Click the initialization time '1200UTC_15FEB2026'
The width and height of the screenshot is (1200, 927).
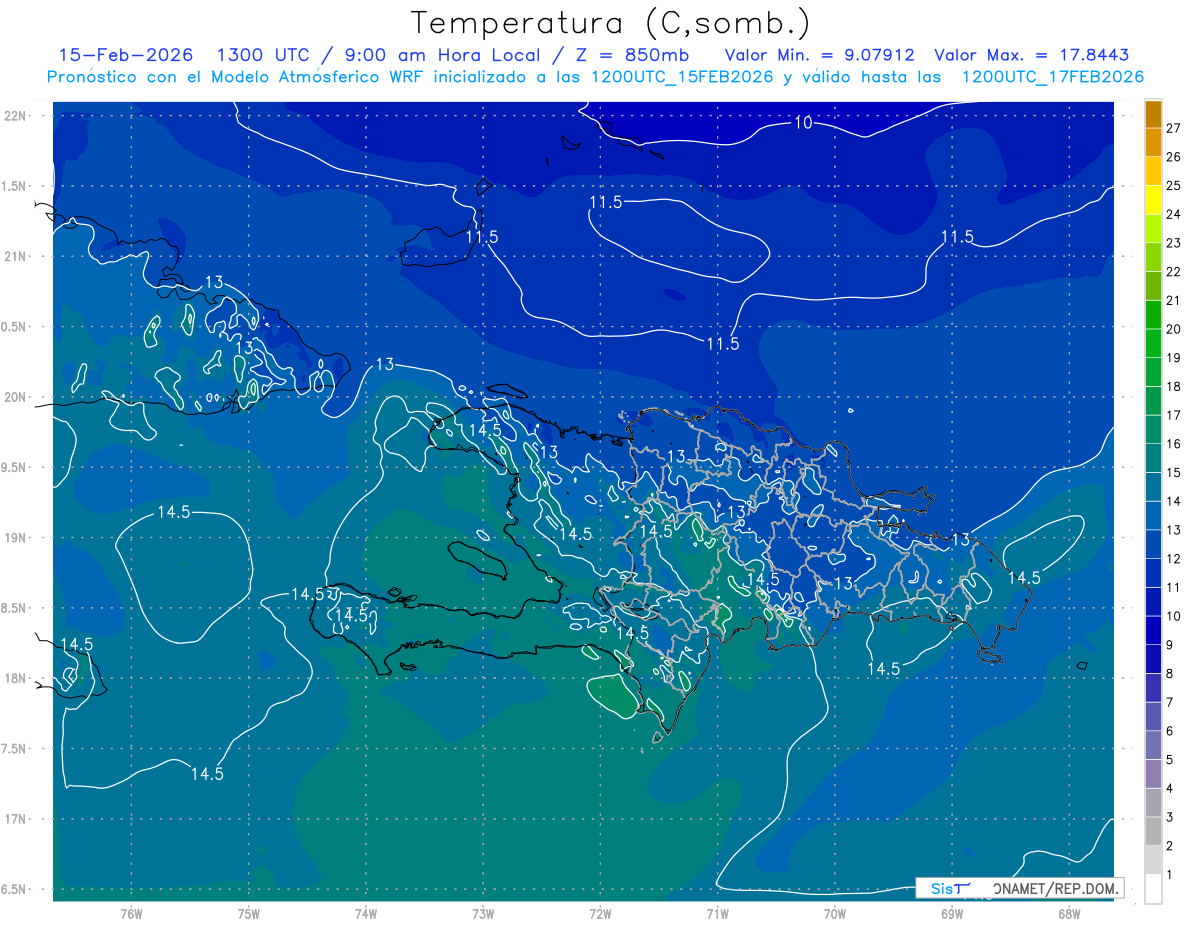(x=682, y=77)
